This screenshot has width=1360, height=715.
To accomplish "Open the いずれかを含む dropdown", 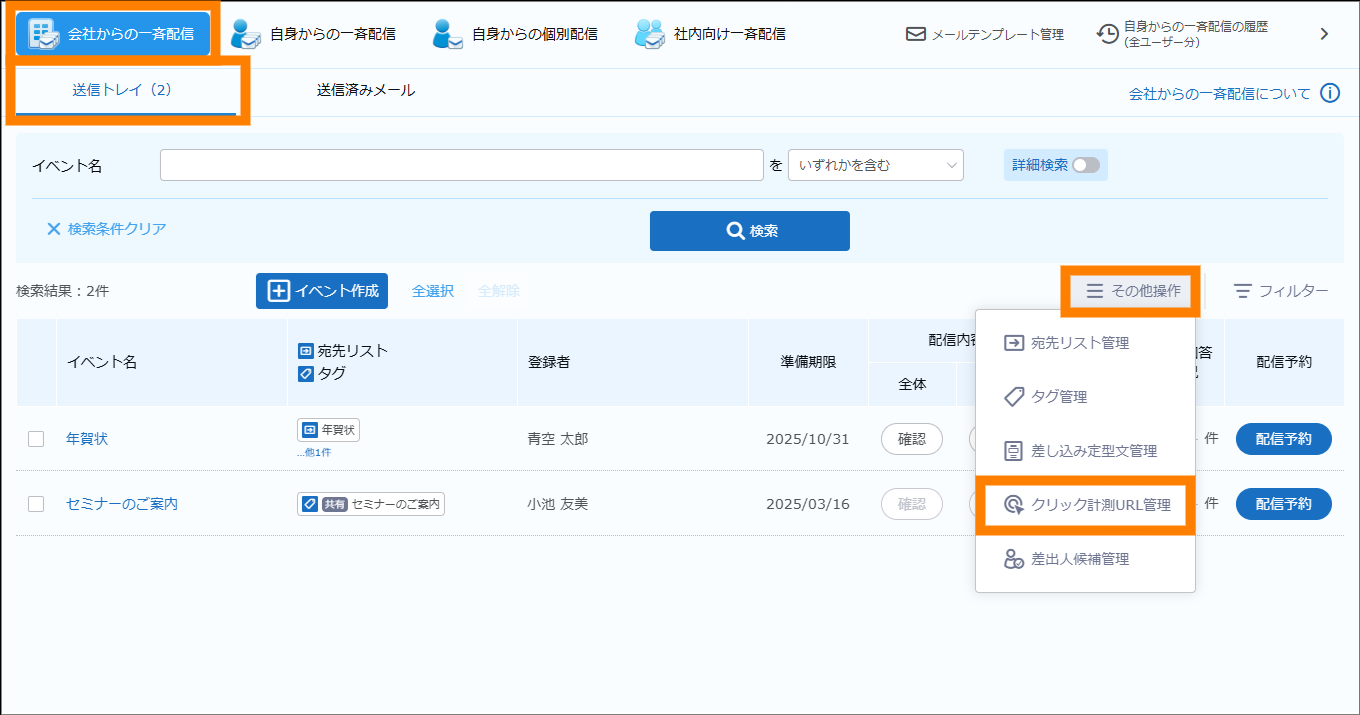I will [875, 165].
